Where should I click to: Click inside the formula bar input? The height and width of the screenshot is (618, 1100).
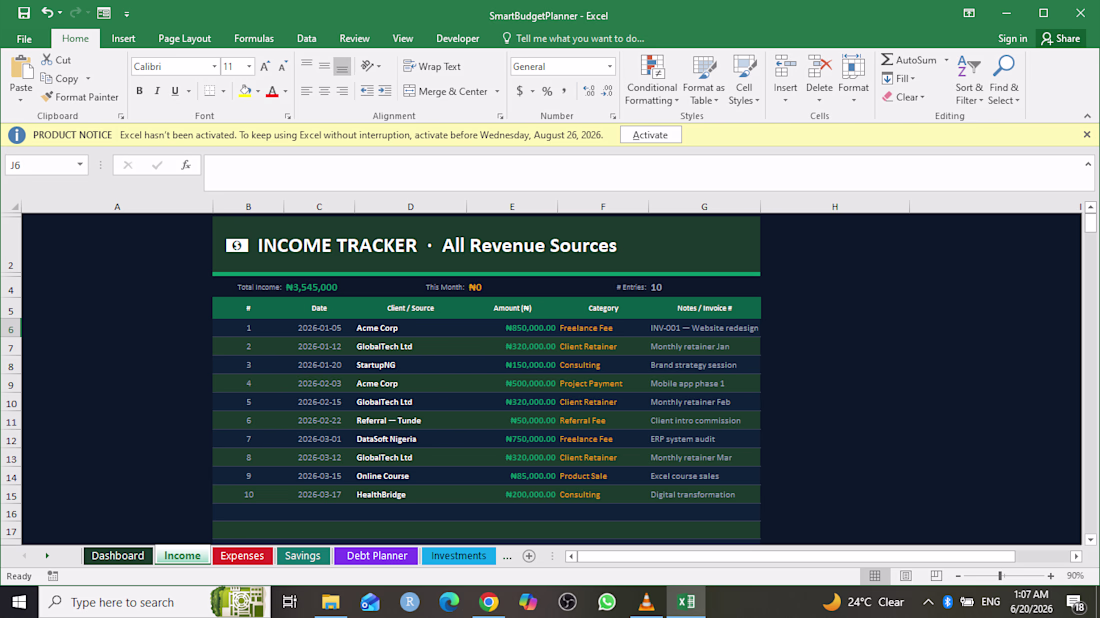[645, 173]
